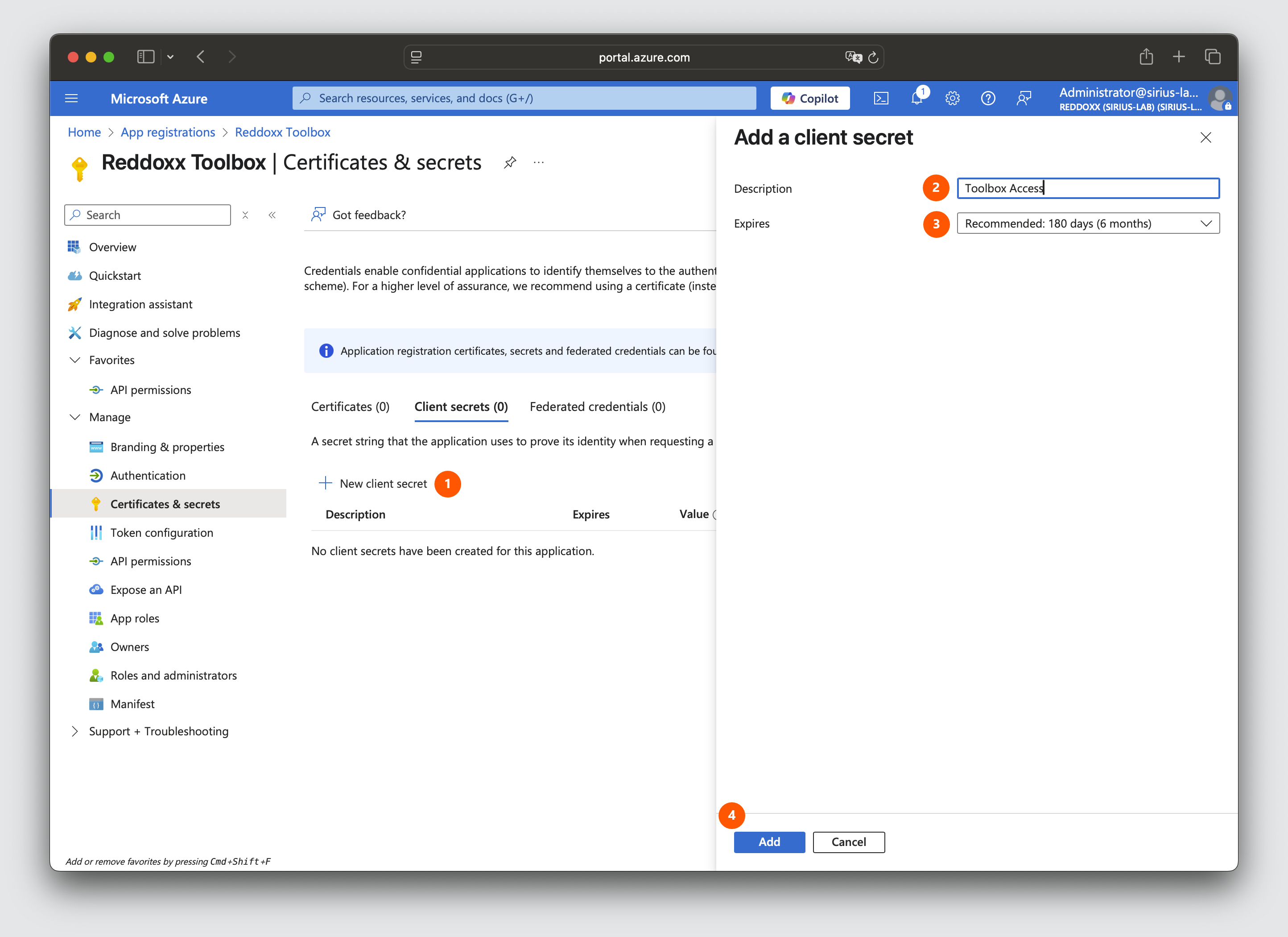
Task: Click the Azure global search bar
Action: tap(524, 98)
